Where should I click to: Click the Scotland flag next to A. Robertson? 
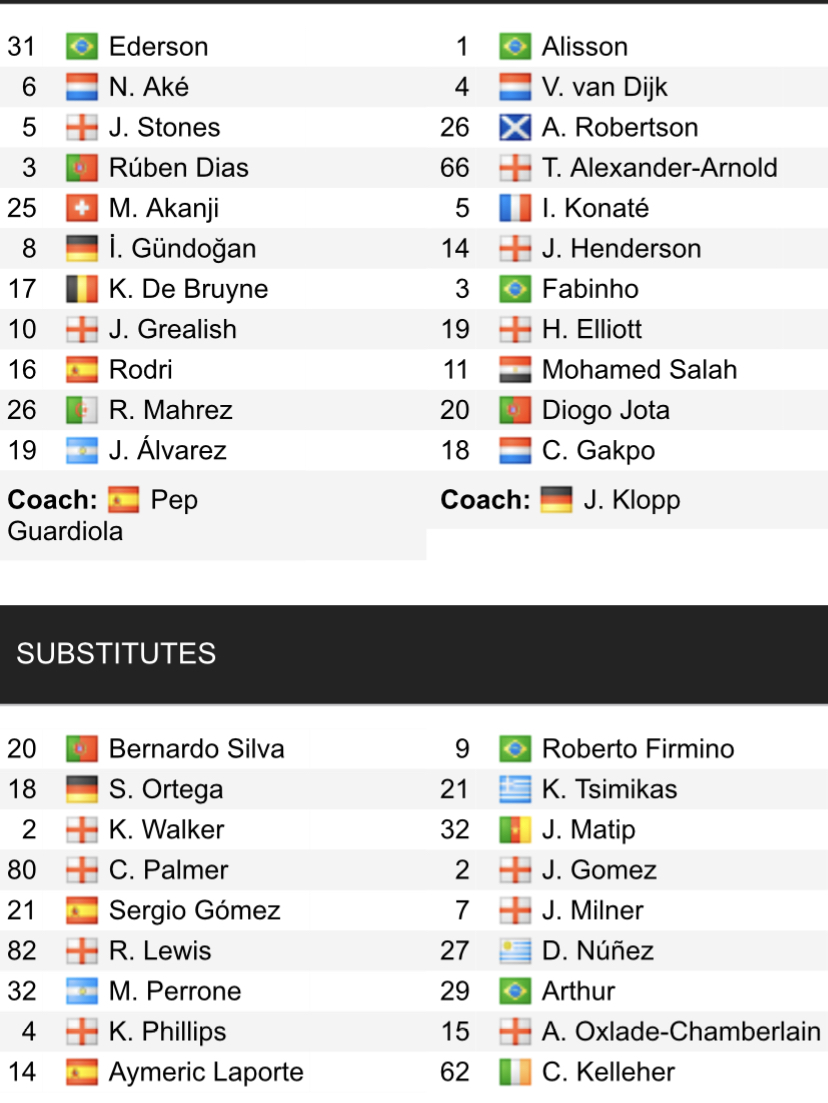click(x=514, y=128)
